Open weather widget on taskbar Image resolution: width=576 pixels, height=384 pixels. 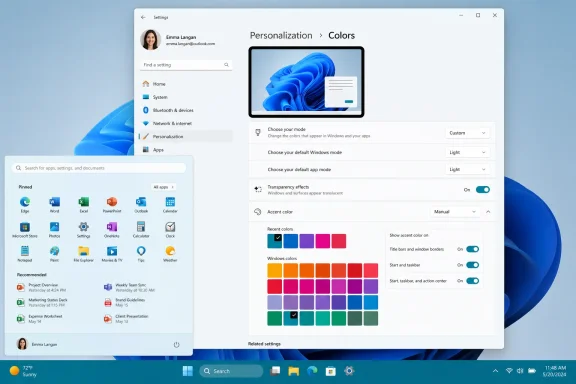tap(23, 371)
